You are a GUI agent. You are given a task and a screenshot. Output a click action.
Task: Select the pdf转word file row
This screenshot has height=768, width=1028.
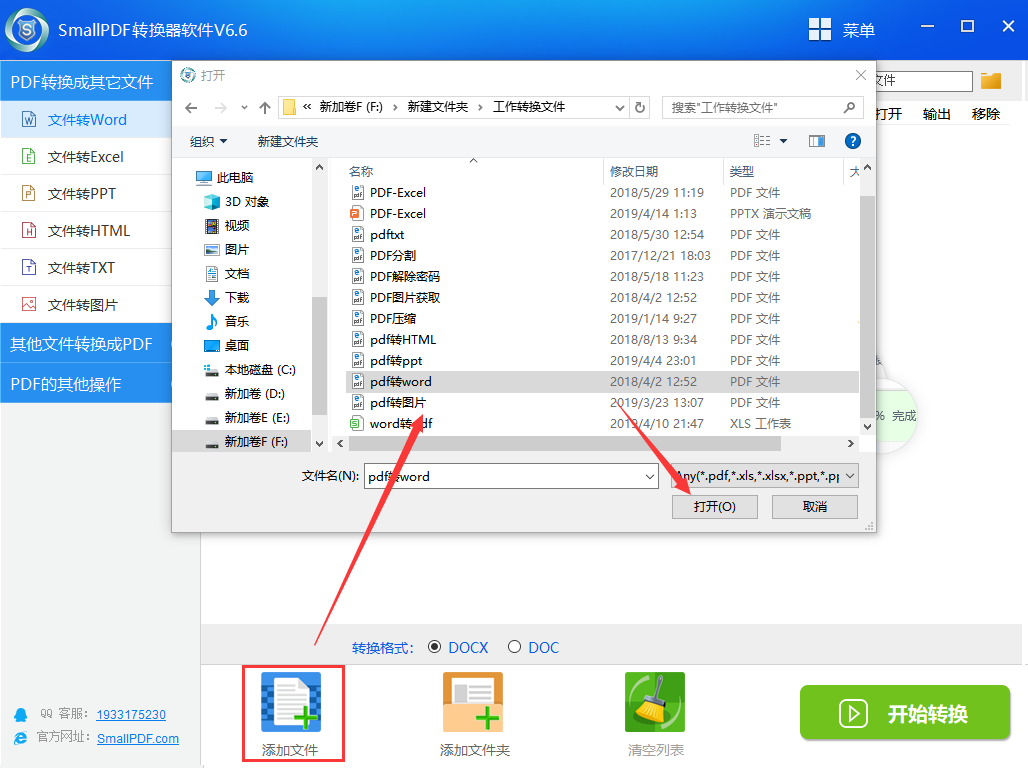(602, 382)
